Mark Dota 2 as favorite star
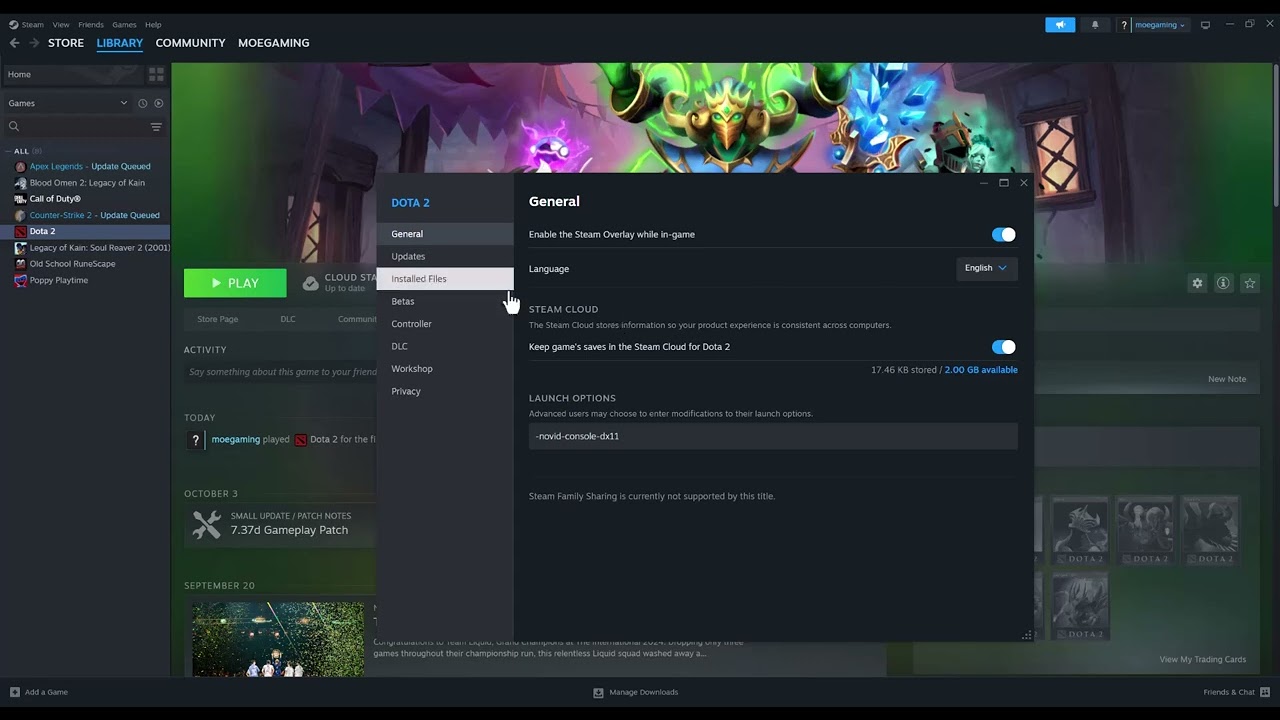 tap(1249, 283)
